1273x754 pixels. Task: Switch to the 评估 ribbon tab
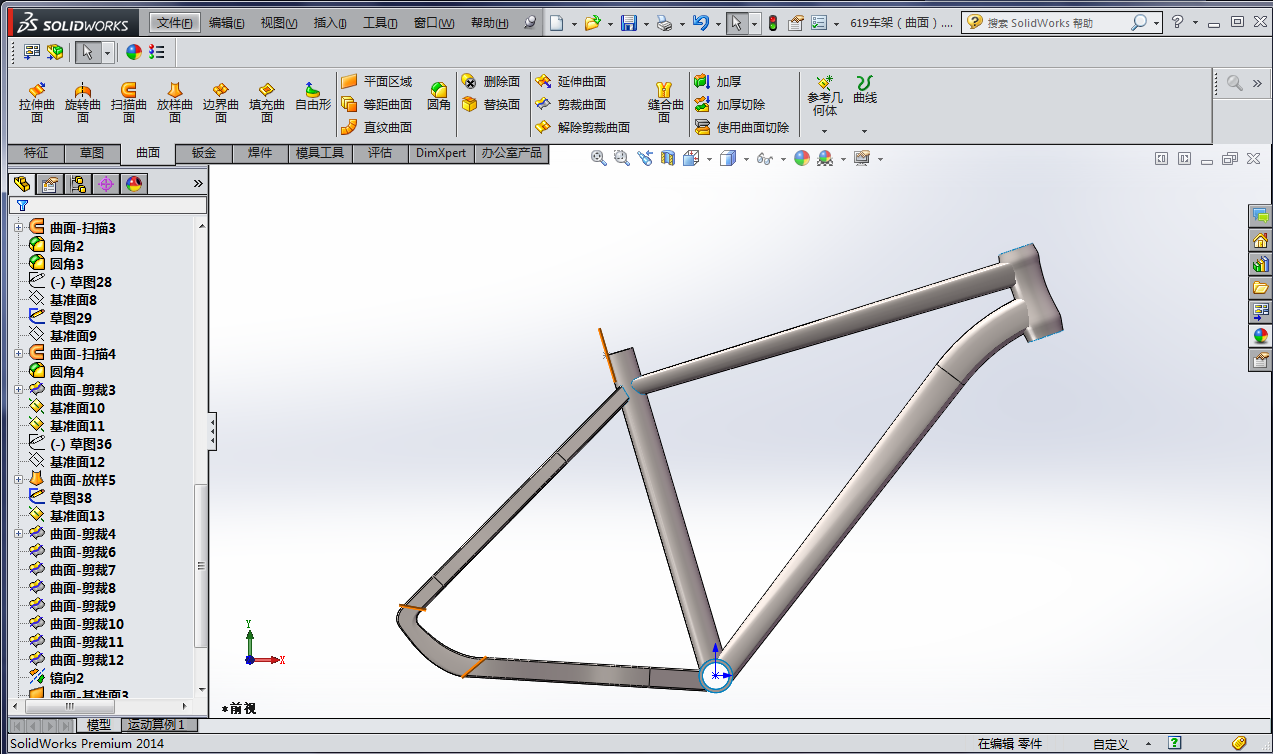380,153
